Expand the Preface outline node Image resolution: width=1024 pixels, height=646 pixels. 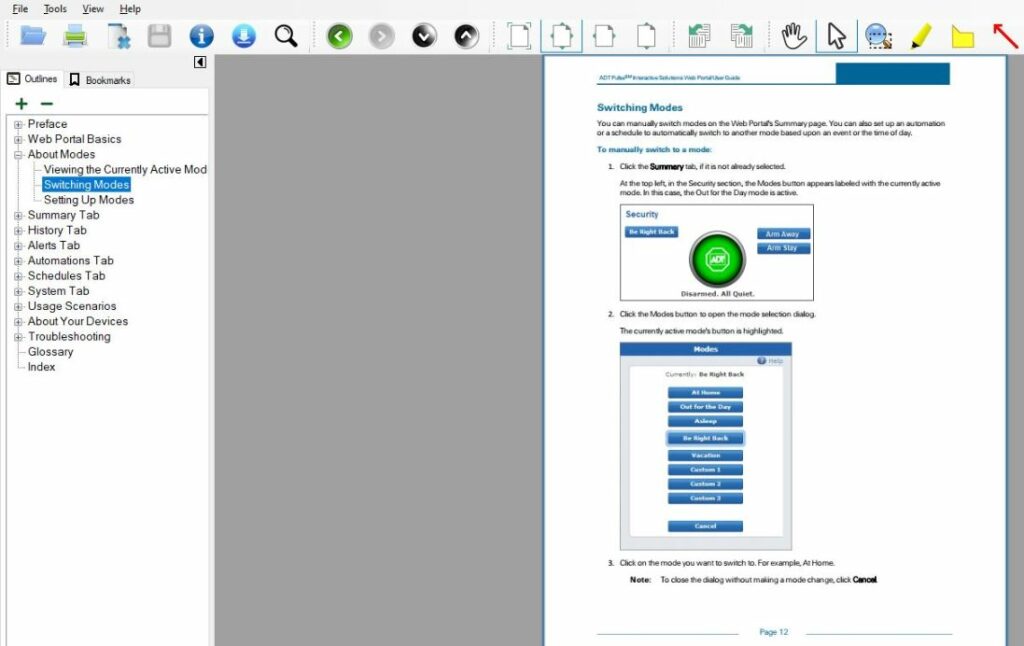coord(18,124)
